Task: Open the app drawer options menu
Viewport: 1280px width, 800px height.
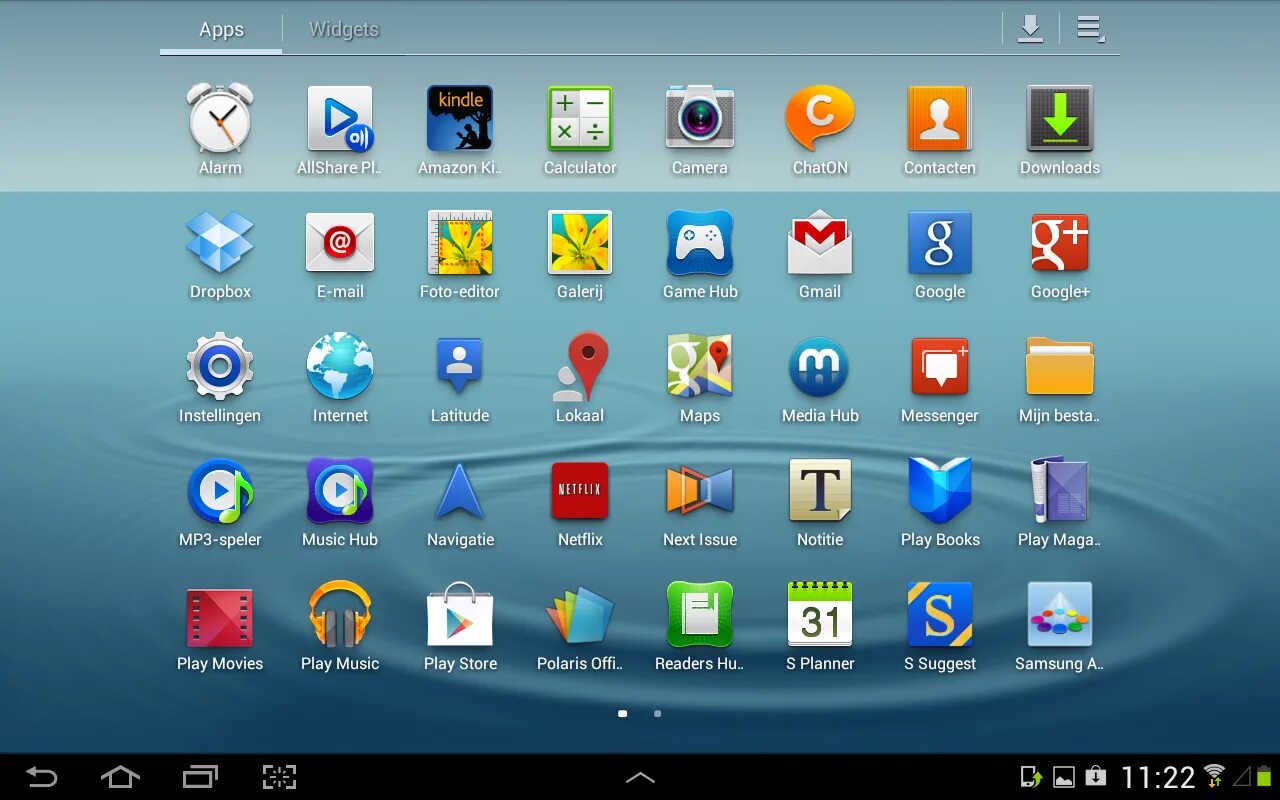Action: (1090, 29)
